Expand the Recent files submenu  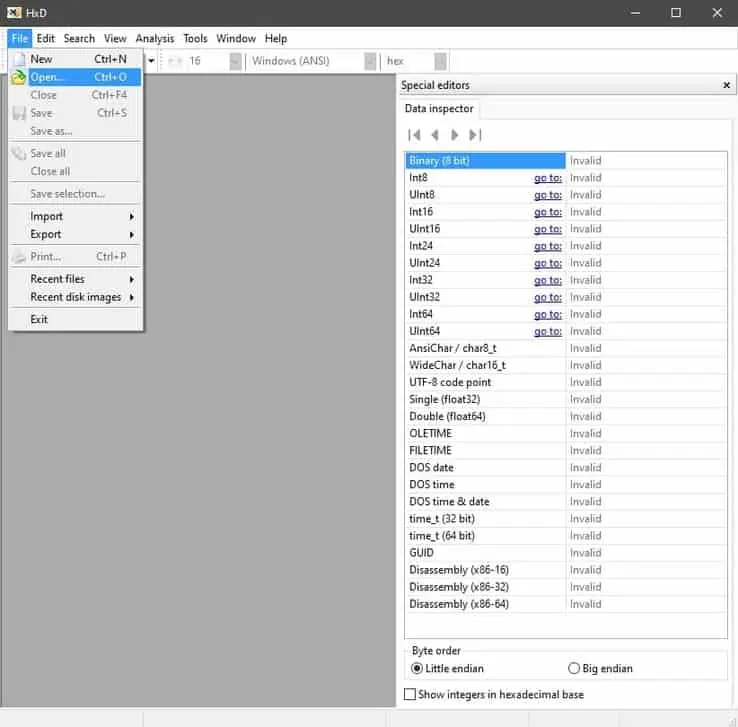[x=75, y=279]
